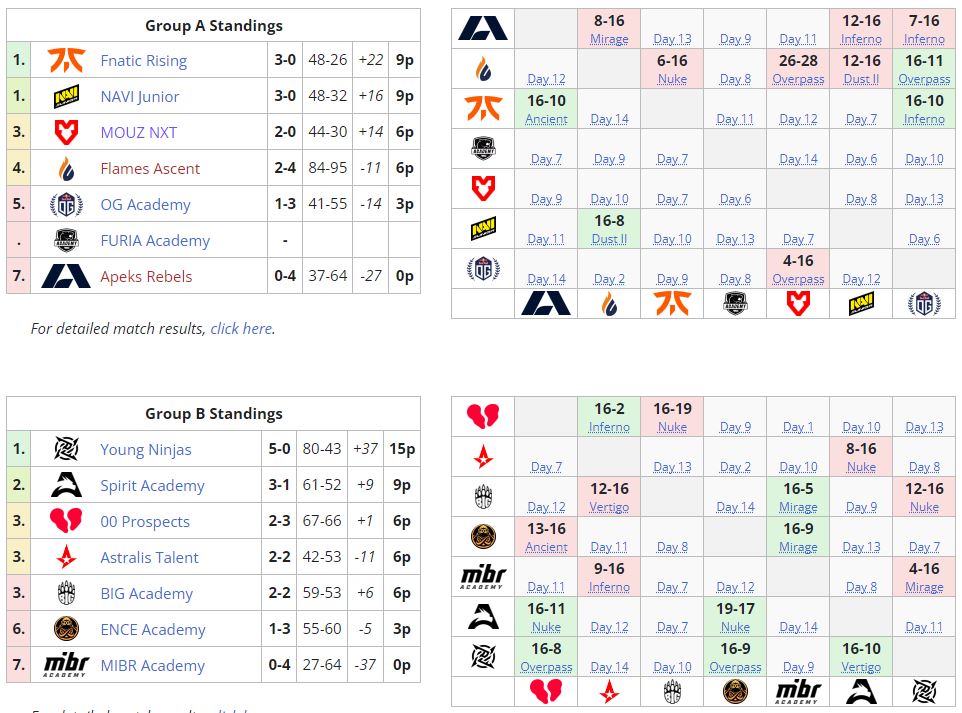This screenshot has height=713, width=962.
Task: Click Young Ninjas logo in Group B standings
Action: 66,449
